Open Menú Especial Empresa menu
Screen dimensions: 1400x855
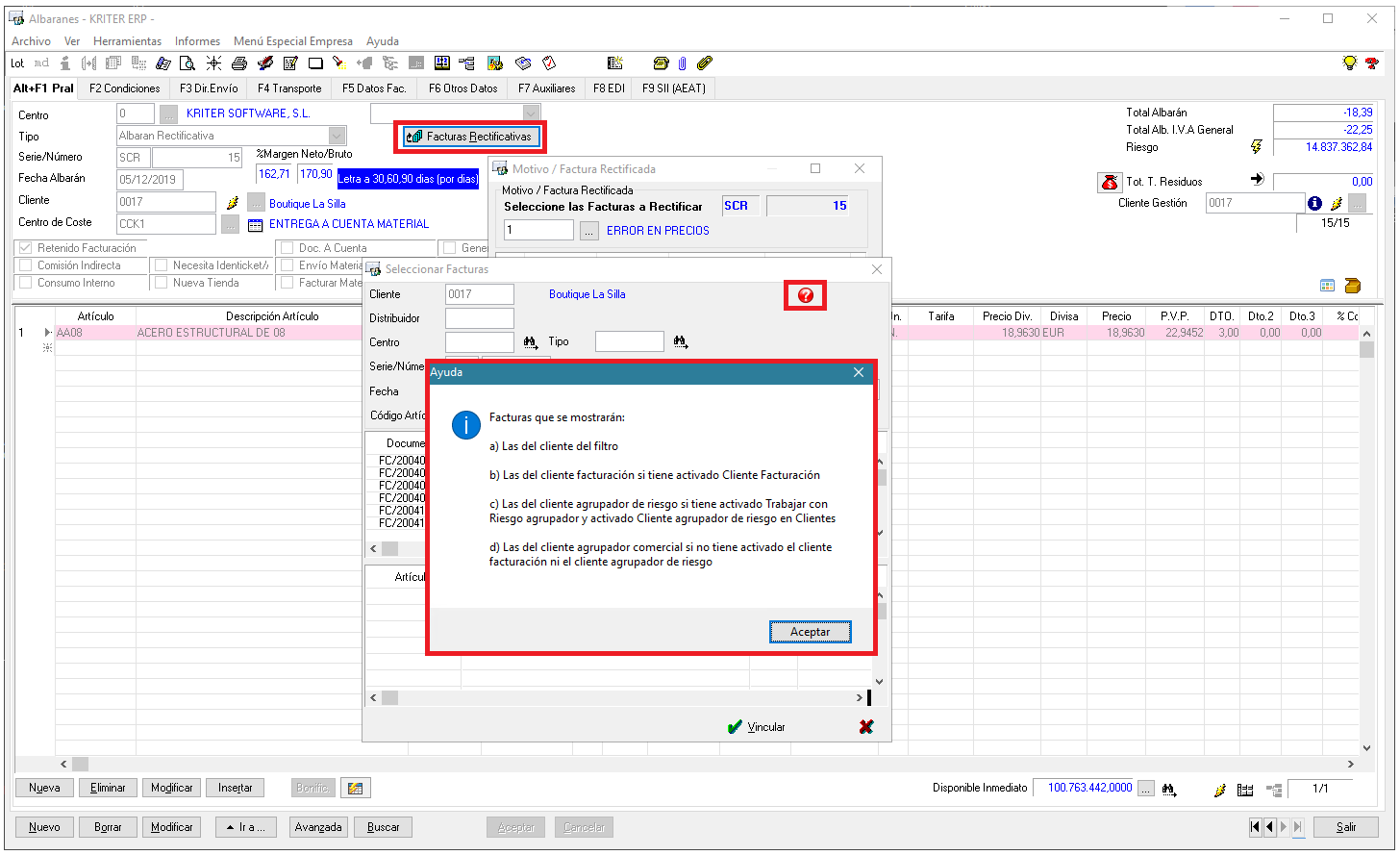(293, 41)
